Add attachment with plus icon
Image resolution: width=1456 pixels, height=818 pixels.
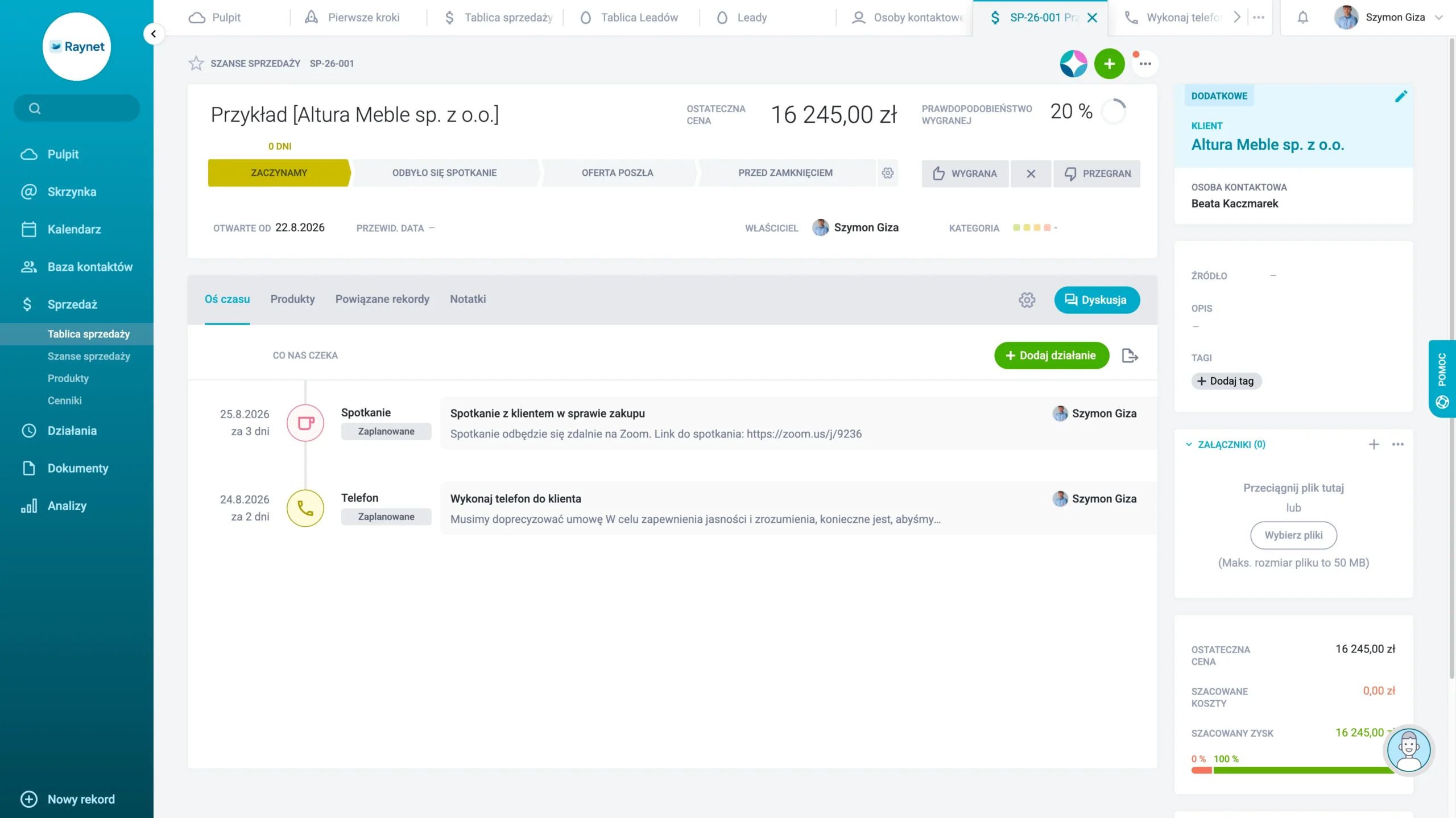[1374, 444]
